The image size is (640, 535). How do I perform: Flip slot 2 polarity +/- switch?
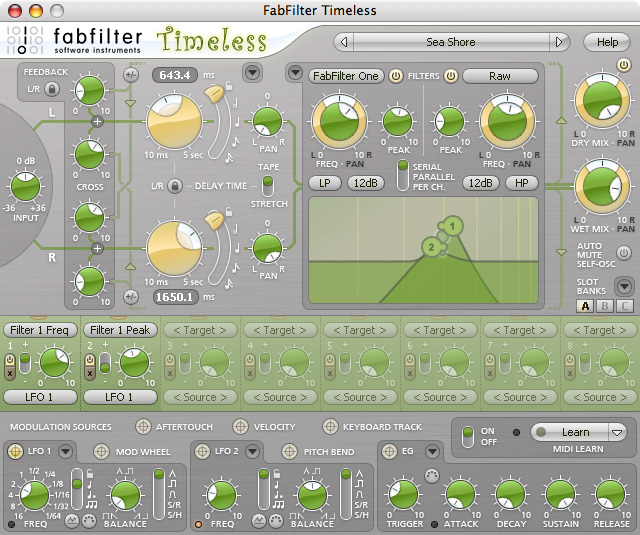pos(105,363)
